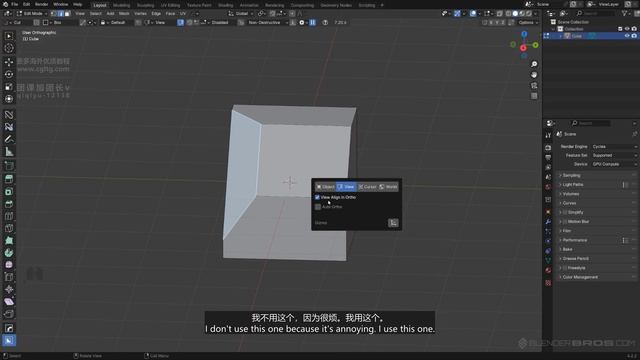Switch to UV Editing workspace tab
640x360 pixels.
[170, 5]
